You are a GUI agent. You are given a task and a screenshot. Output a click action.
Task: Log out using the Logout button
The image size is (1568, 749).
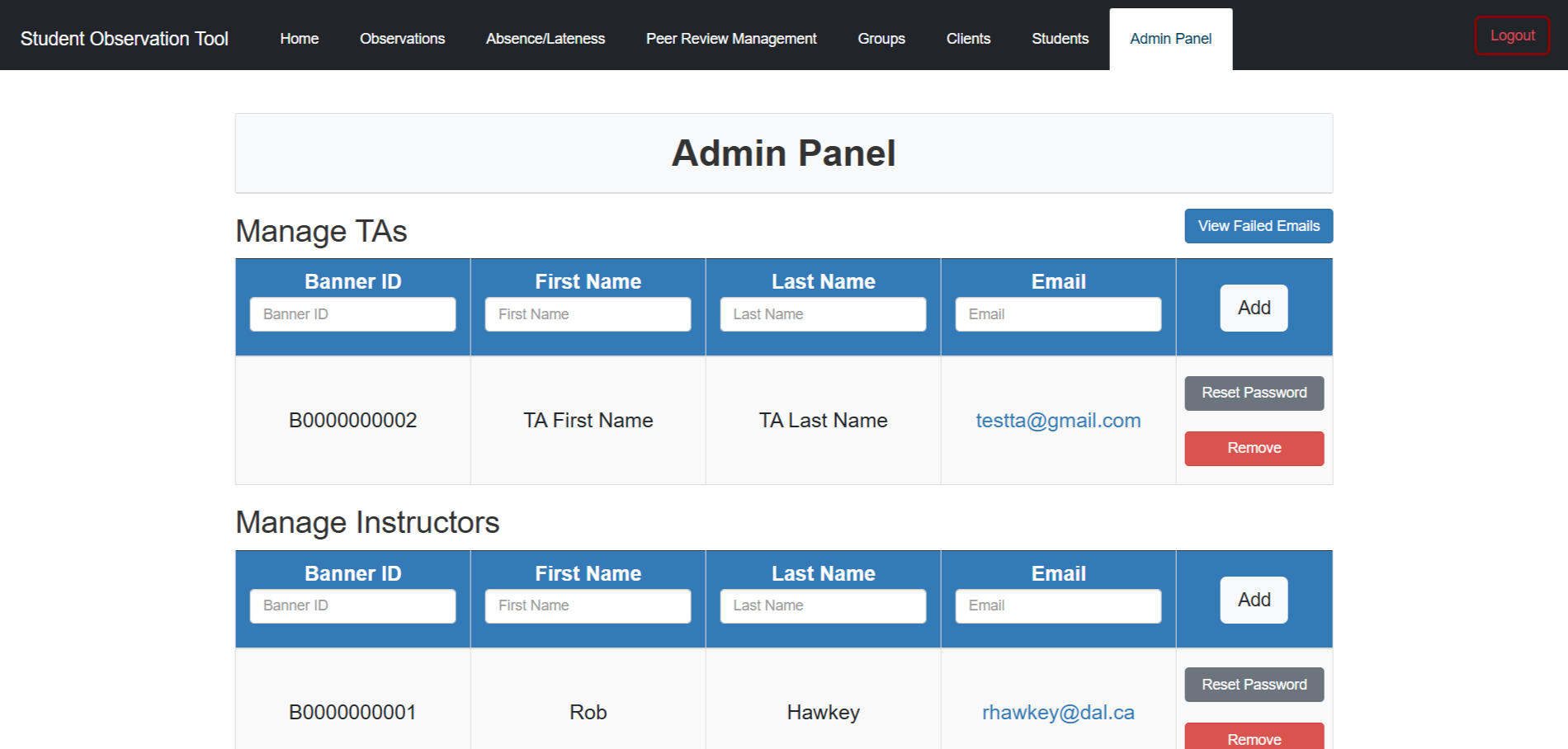[1512, 35]
